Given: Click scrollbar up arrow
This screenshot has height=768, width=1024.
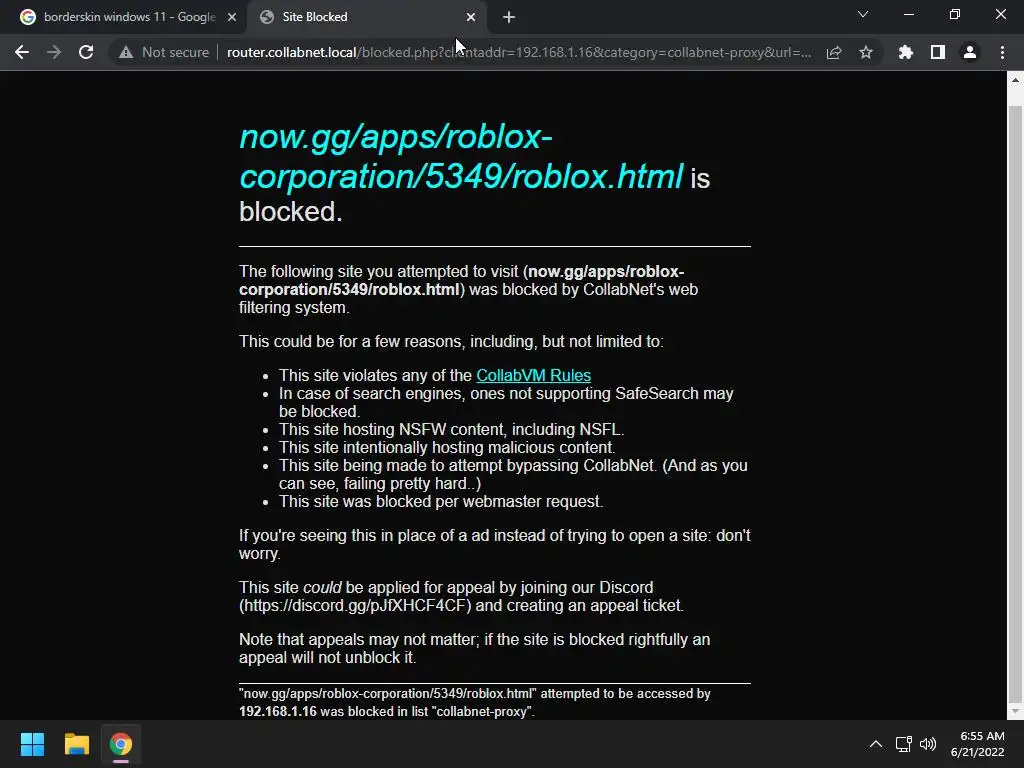Looking at the screenshot, I should click(1015, 80).
